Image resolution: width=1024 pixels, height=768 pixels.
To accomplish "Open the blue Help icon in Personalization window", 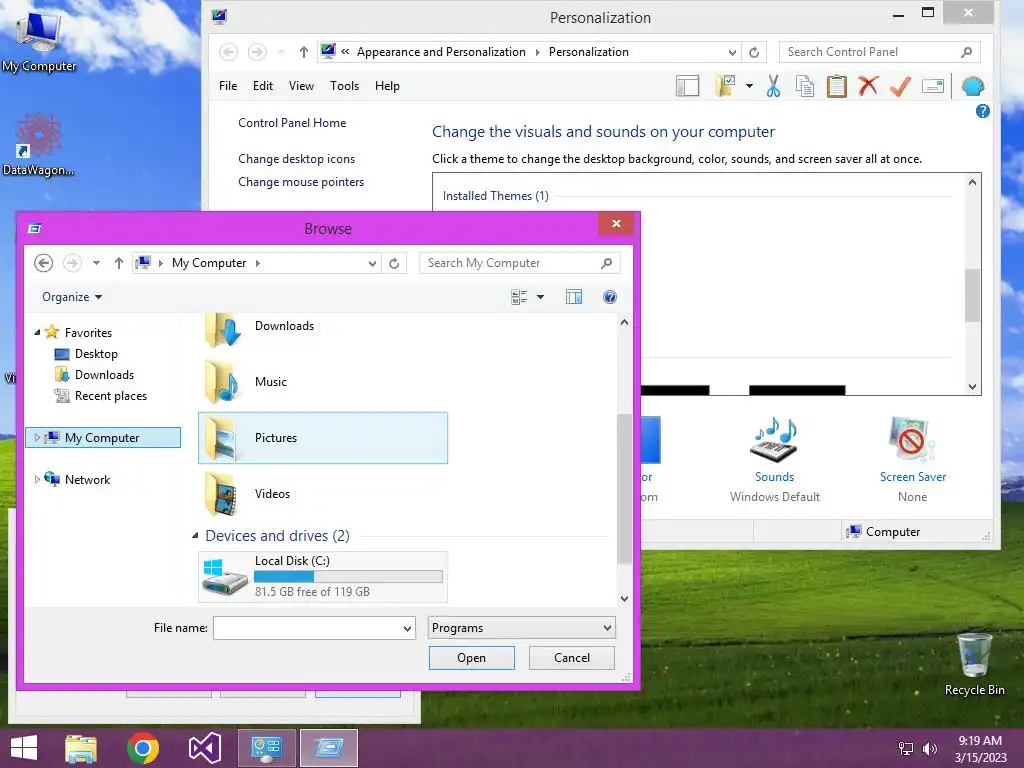I will tap(982, 111).
